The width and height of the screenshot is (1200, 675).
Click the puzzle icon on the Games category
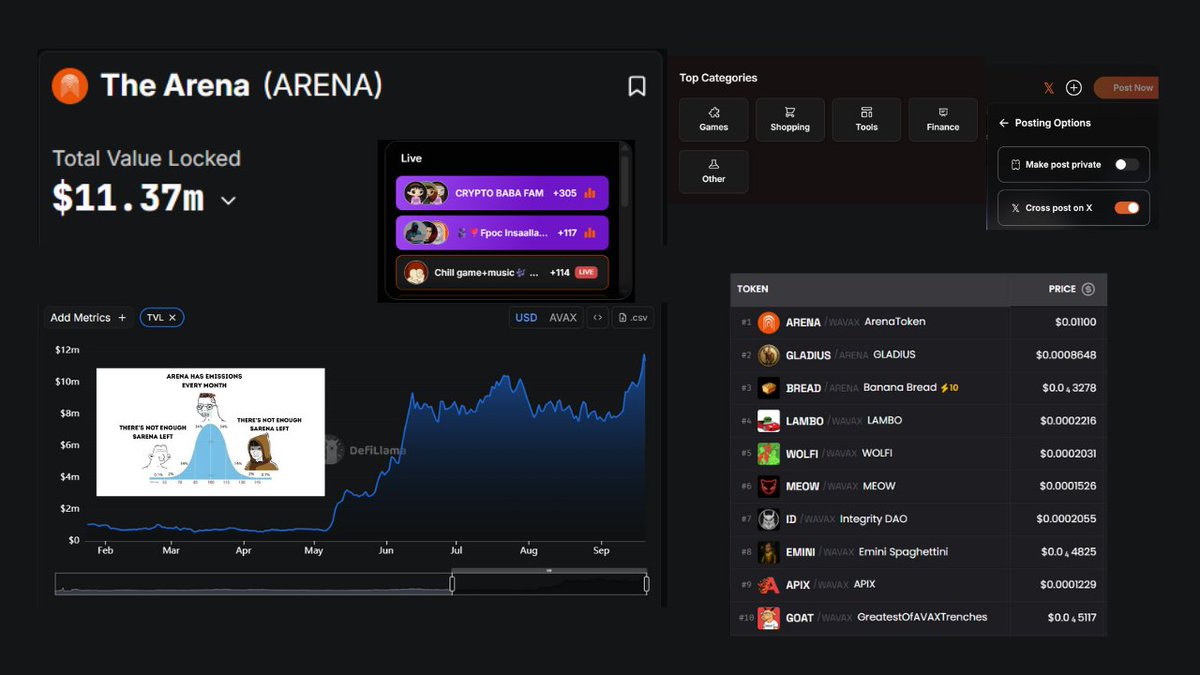click(x=714, y=112)
